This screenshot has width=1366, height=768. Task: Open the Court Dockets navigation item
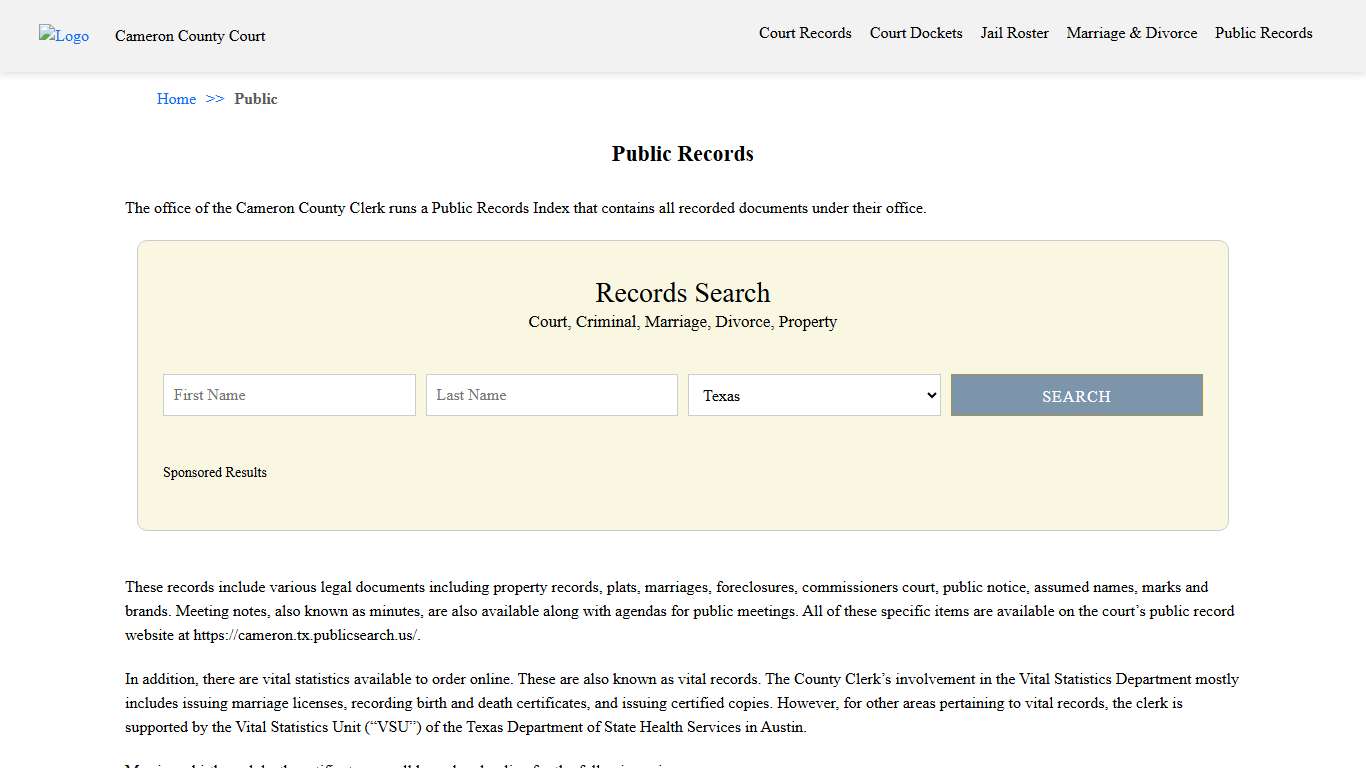pyautogui.click(x=915, y=33)
